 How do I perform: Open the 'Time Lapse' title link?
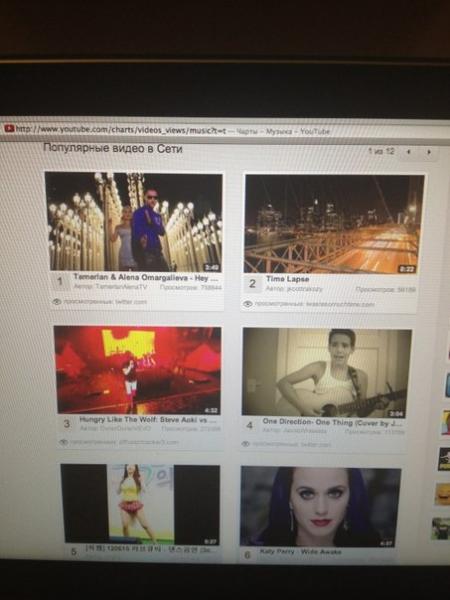[x=287, y=279]
